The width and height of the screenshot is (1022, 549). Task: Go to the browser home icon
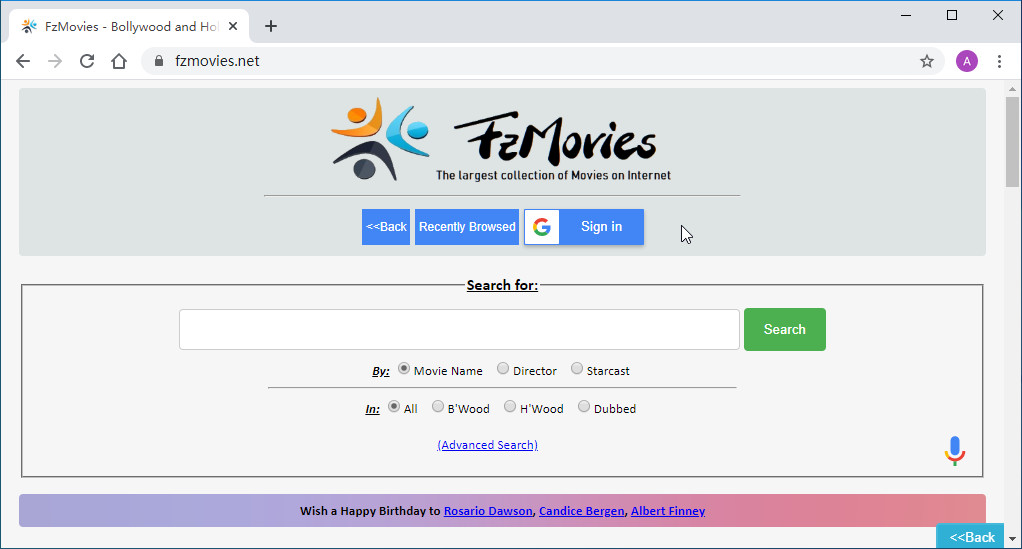[119, 61]
